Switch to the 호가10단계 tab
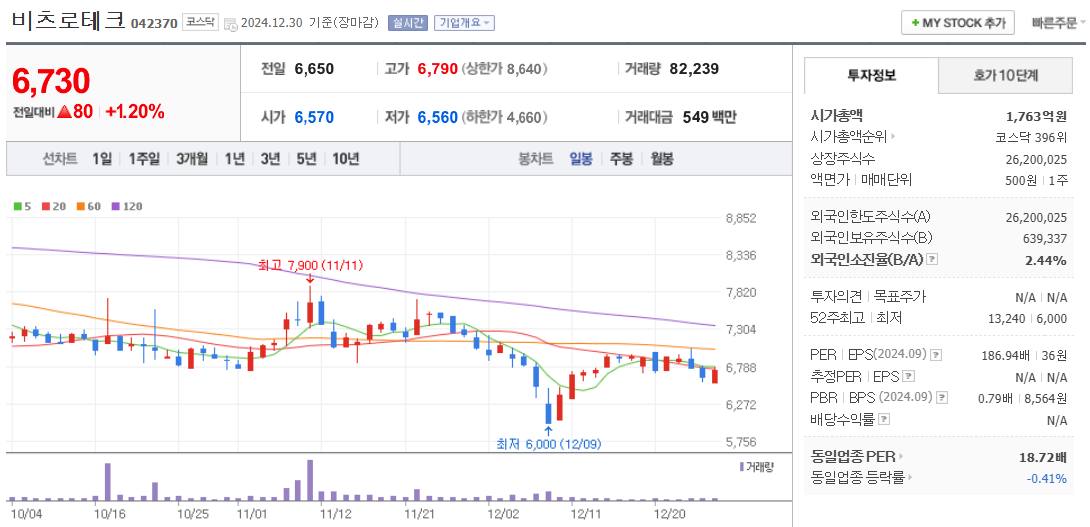Image resolution: width=1090 pixels, height=527 pixels. [1005, 76]
